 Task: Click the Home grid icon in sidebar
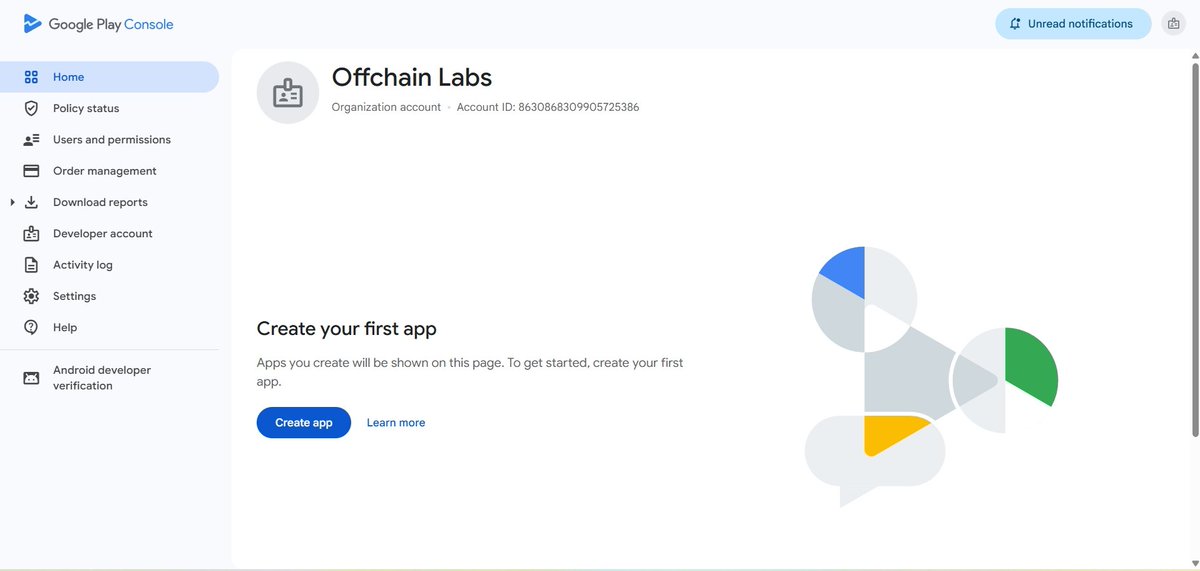click(x=31, y=77)
